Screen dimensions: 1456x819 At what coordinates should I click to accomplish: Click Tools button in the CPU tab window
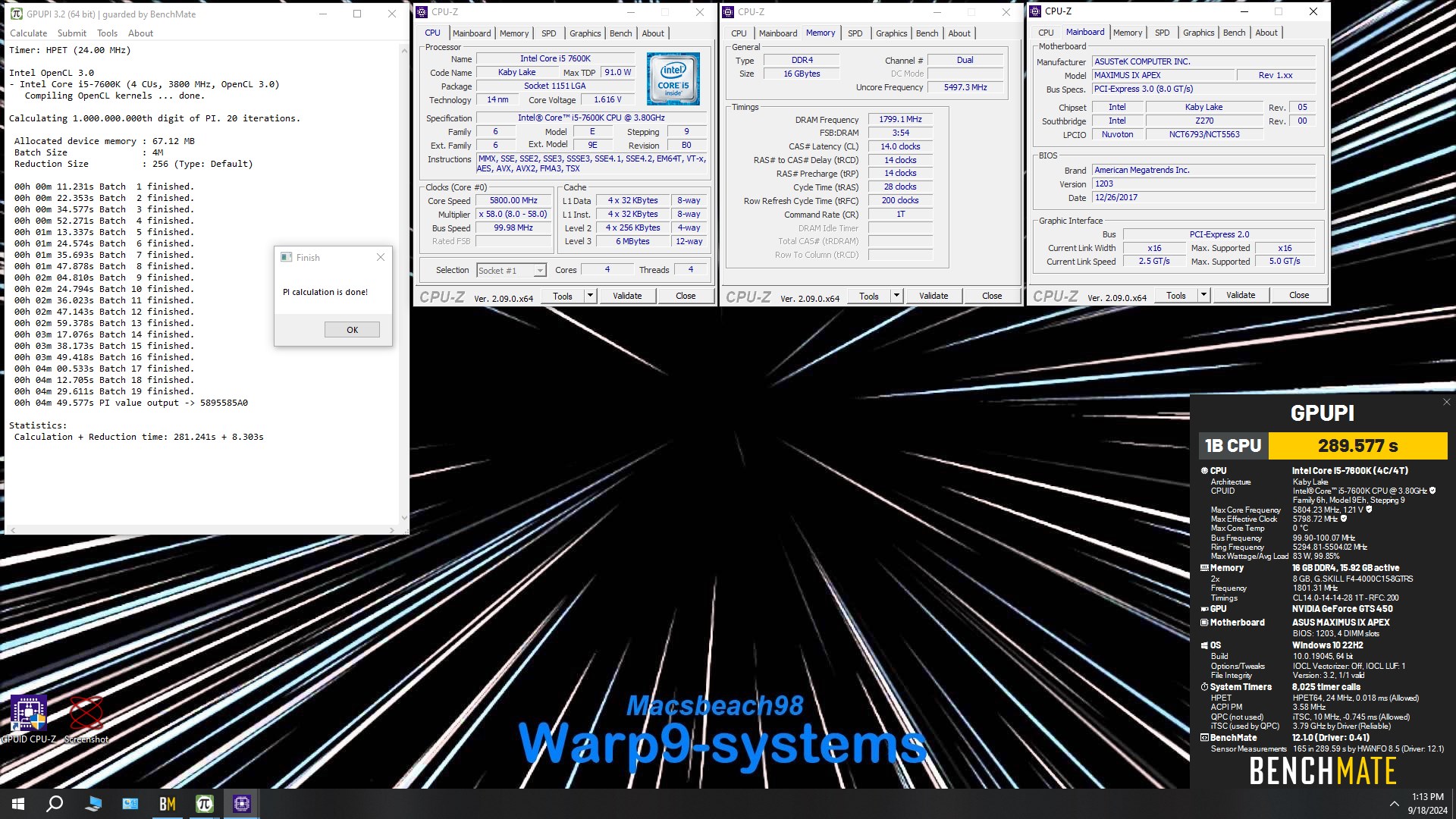(x=563, y=296)
